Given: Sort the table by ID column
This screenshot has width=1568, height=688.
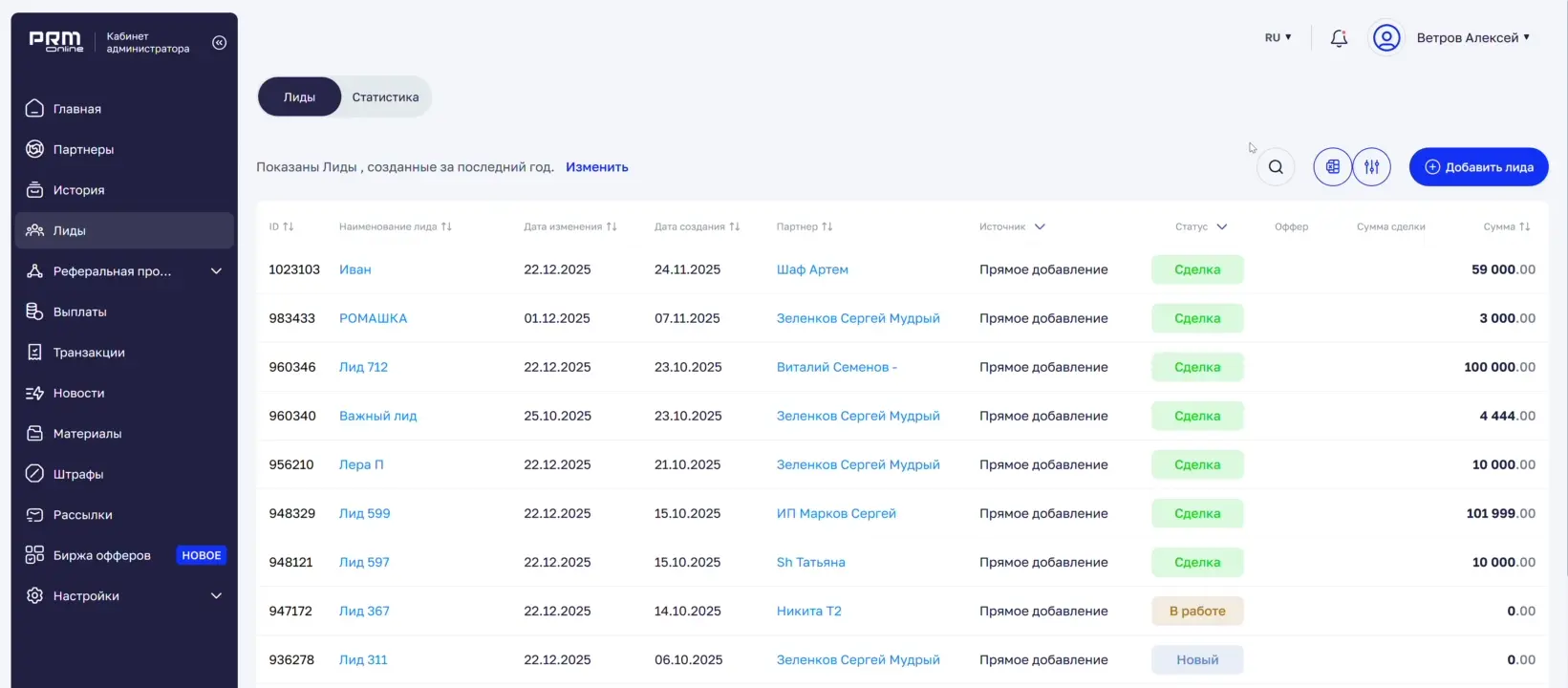Looking at the screenshot, I should click(281, 227).
